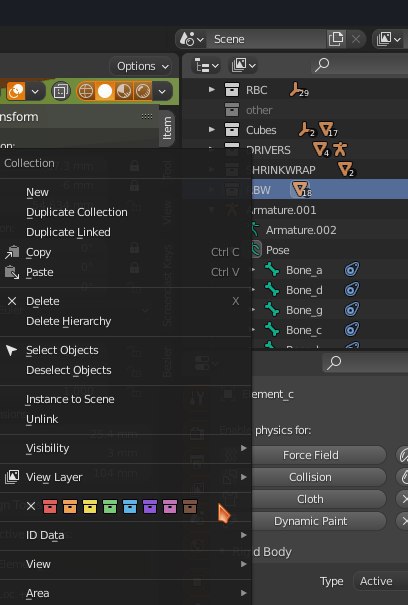Screen dimensions: 408x605
Task: Expand the RBC collection
Action: click(x=212, y=90)
